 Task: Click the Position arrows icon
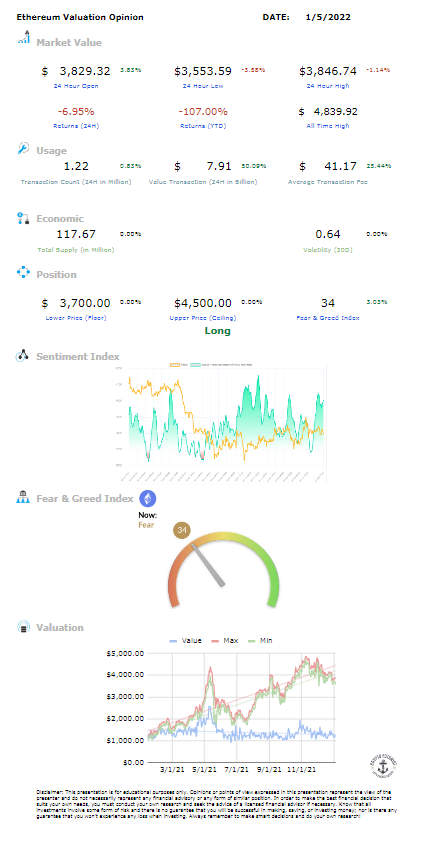tap(23, 273)
